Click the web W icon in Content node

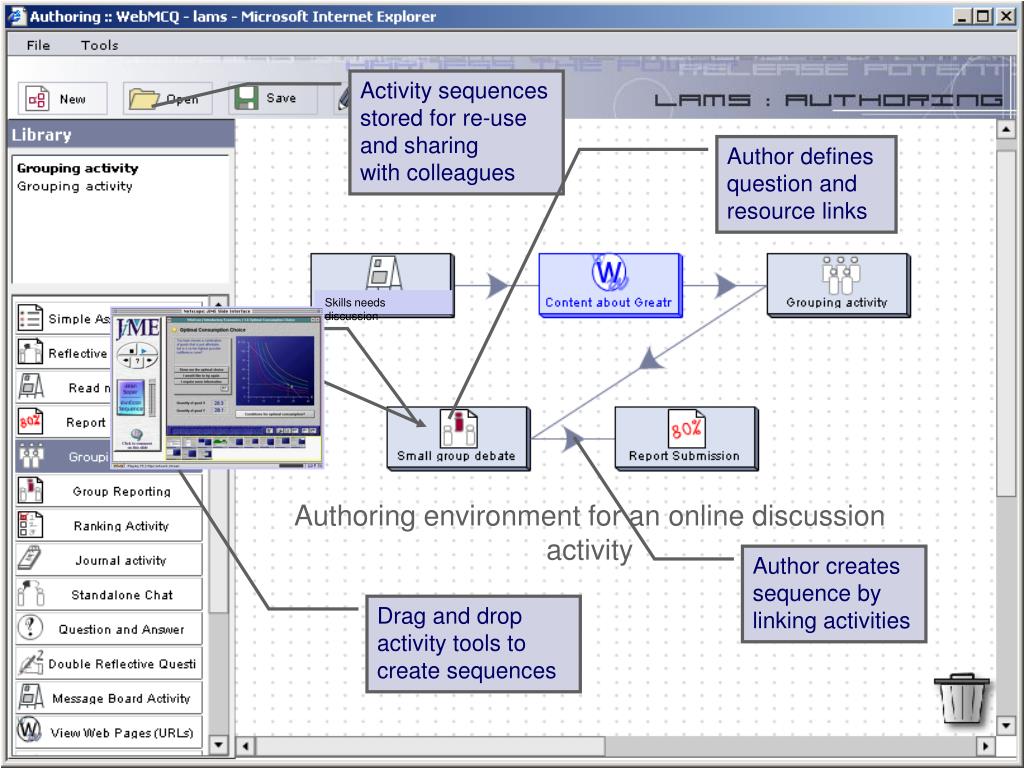[609, 272]
